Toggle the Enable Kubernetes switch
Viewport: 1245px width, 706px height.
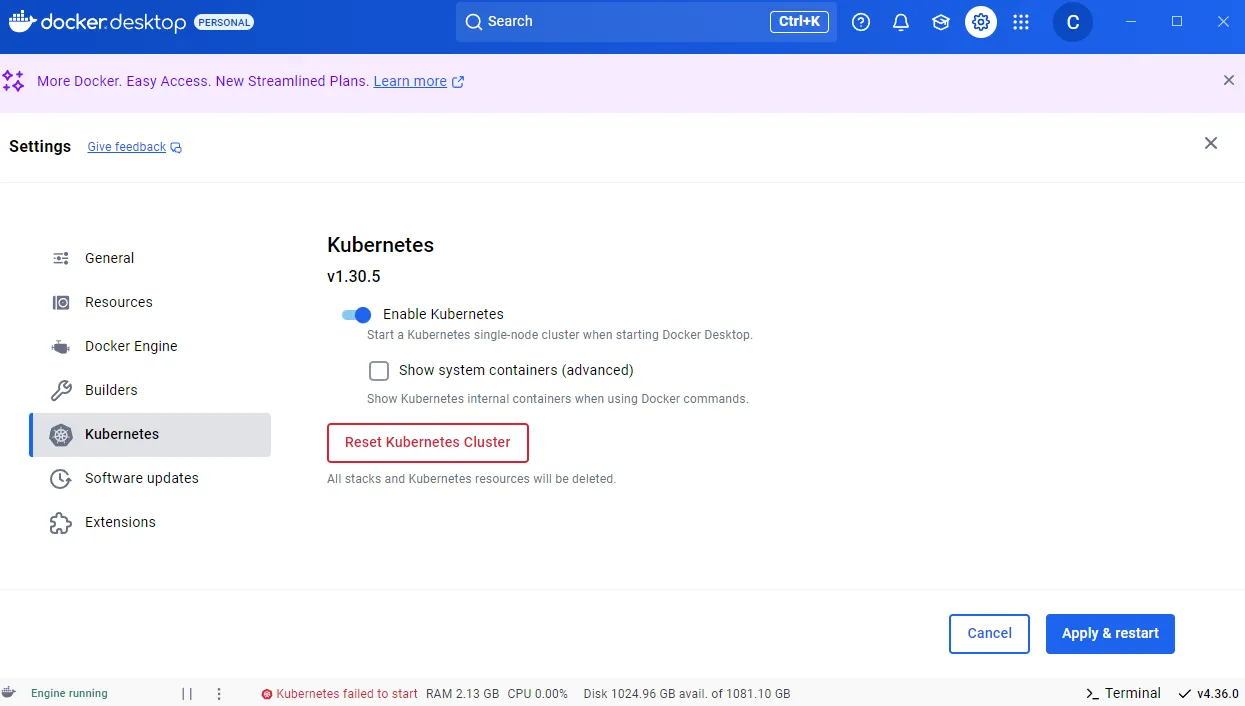coord(357,314)
